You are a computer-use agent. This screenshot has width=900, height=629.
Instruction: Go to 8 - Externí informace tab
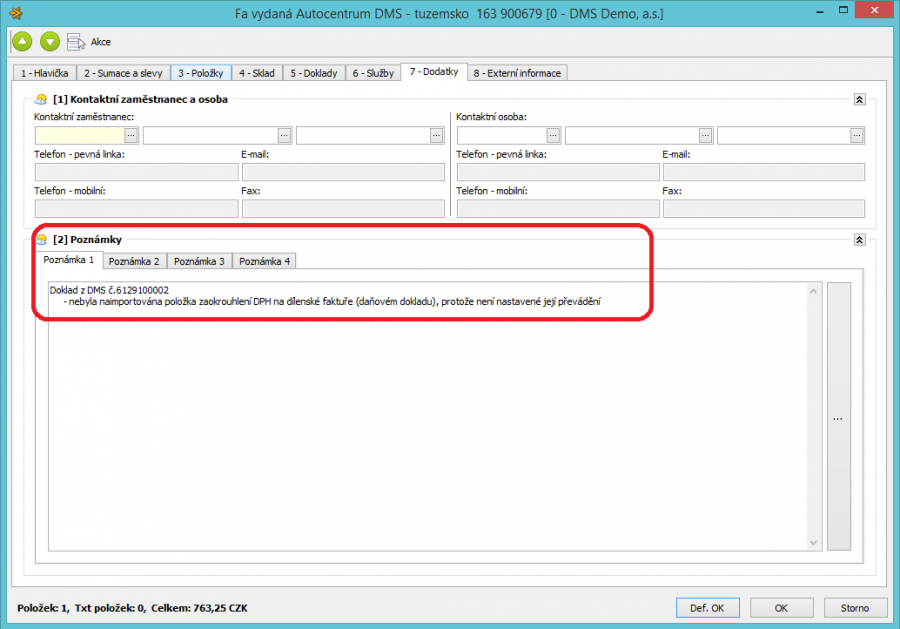coord(517,73)
